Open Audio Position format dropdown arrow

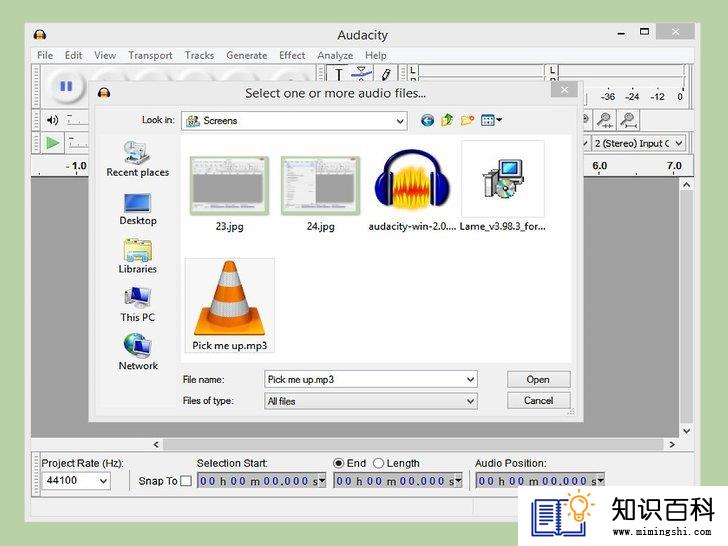[x=600, y=480]
